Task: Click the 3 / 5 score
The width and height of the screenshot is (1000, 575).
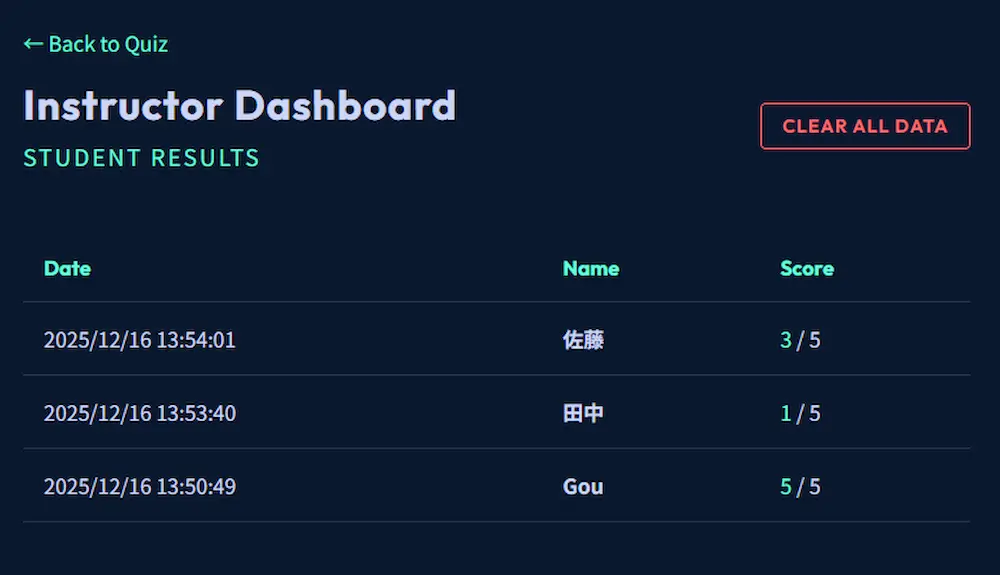Action: click(800, 340)
